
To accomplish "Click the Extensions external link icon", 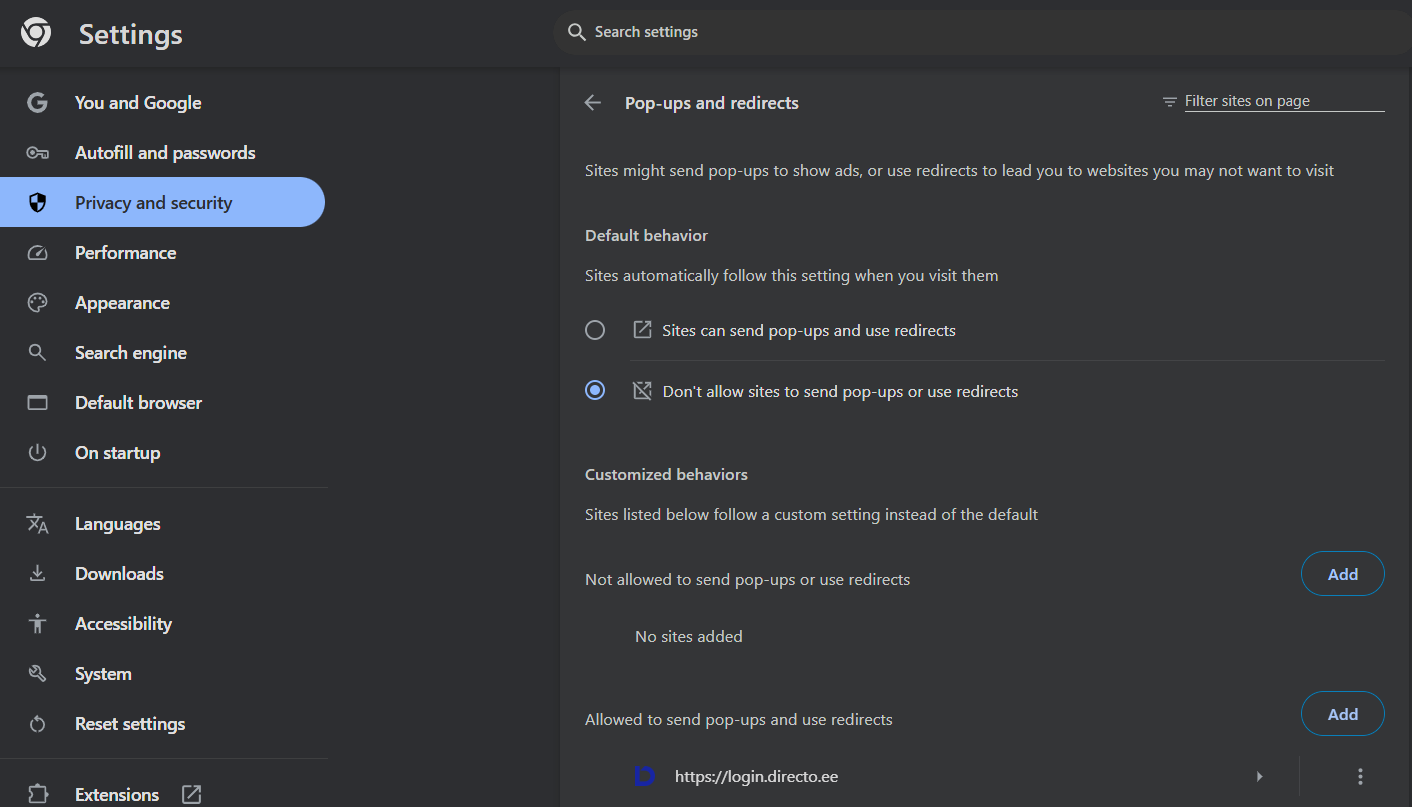I will pos(191,795).
